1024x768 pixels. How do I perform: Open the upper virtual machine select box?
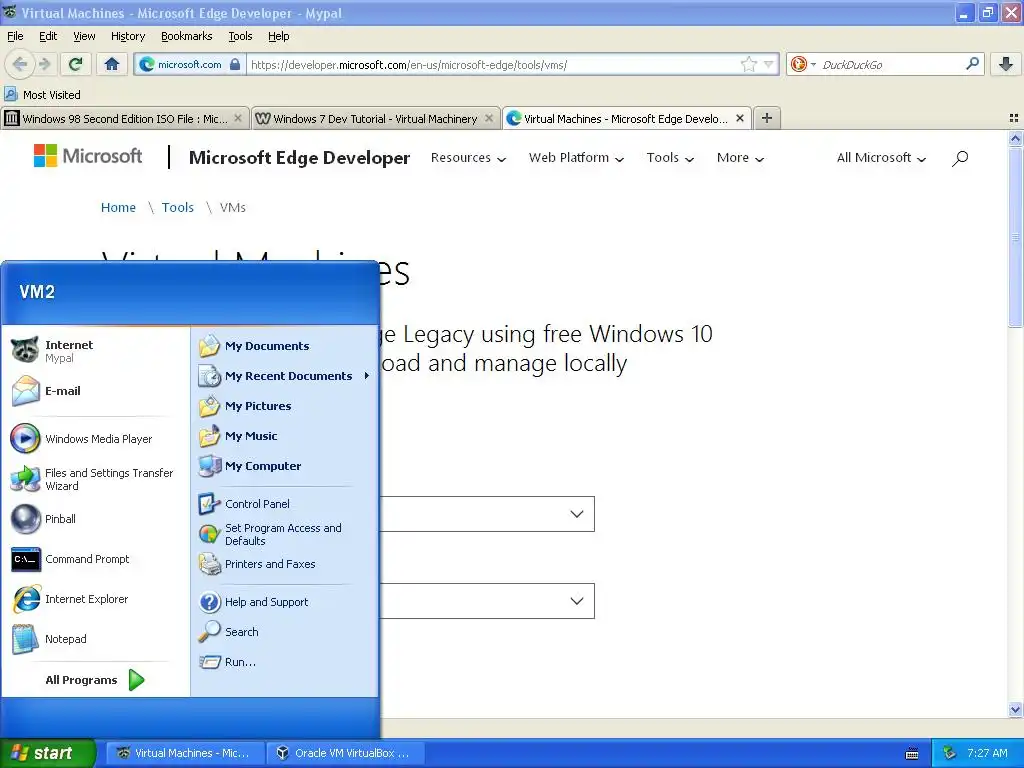487,514
